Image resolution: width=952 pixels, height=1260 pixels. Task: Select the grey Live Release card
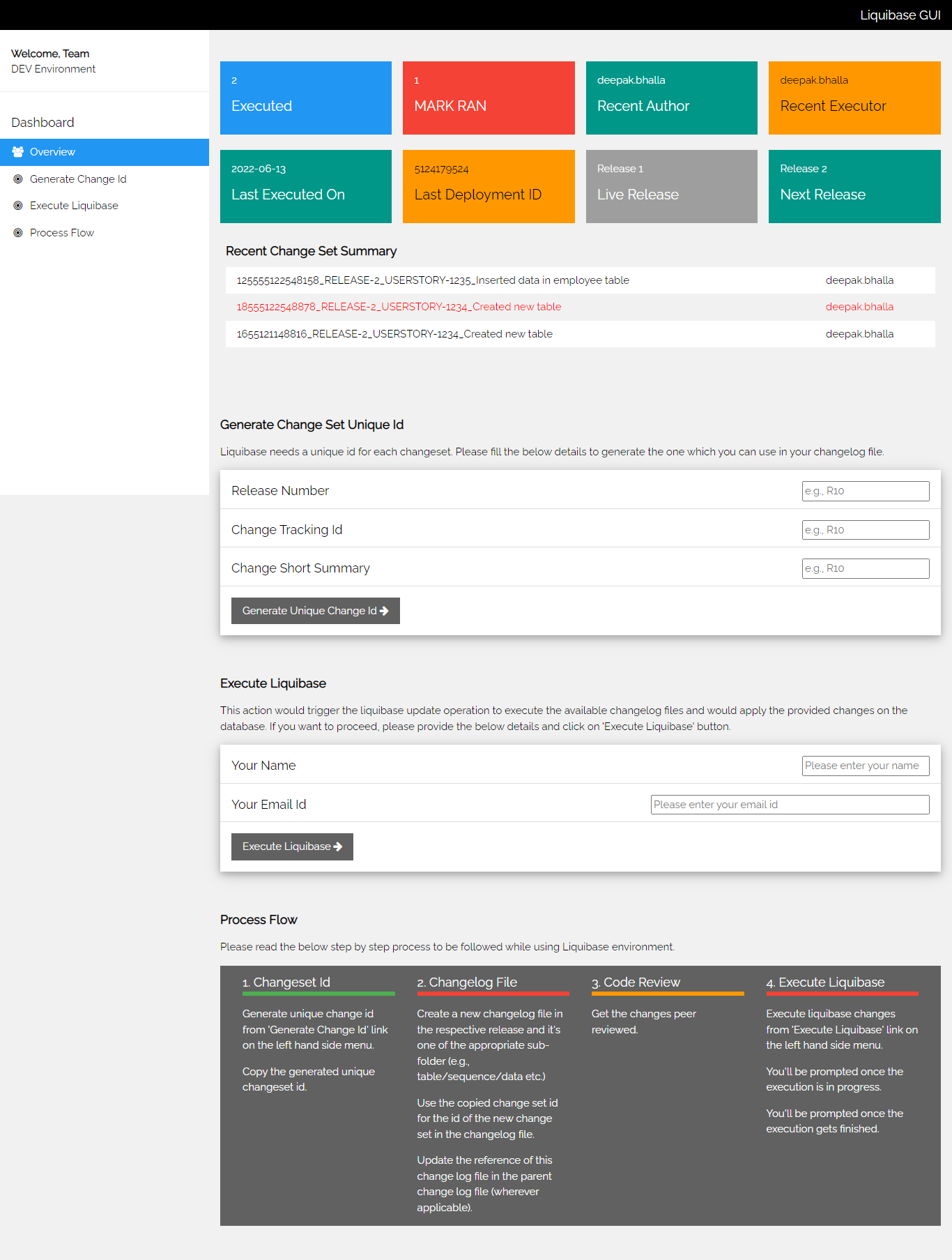672,186
